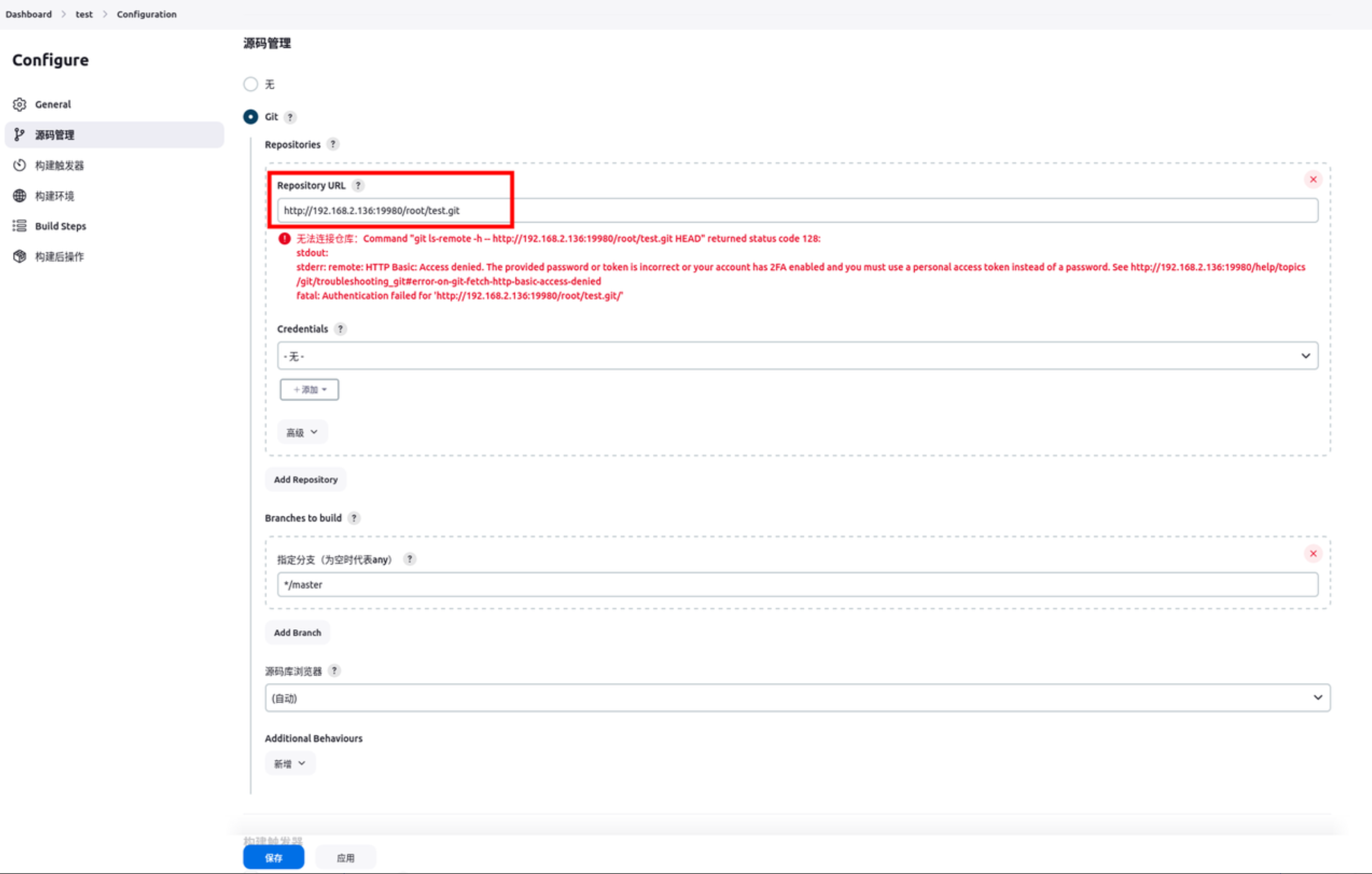Apply changes with 应用 button
This screenshot has width=1372, height=874.
pos(345,857)
